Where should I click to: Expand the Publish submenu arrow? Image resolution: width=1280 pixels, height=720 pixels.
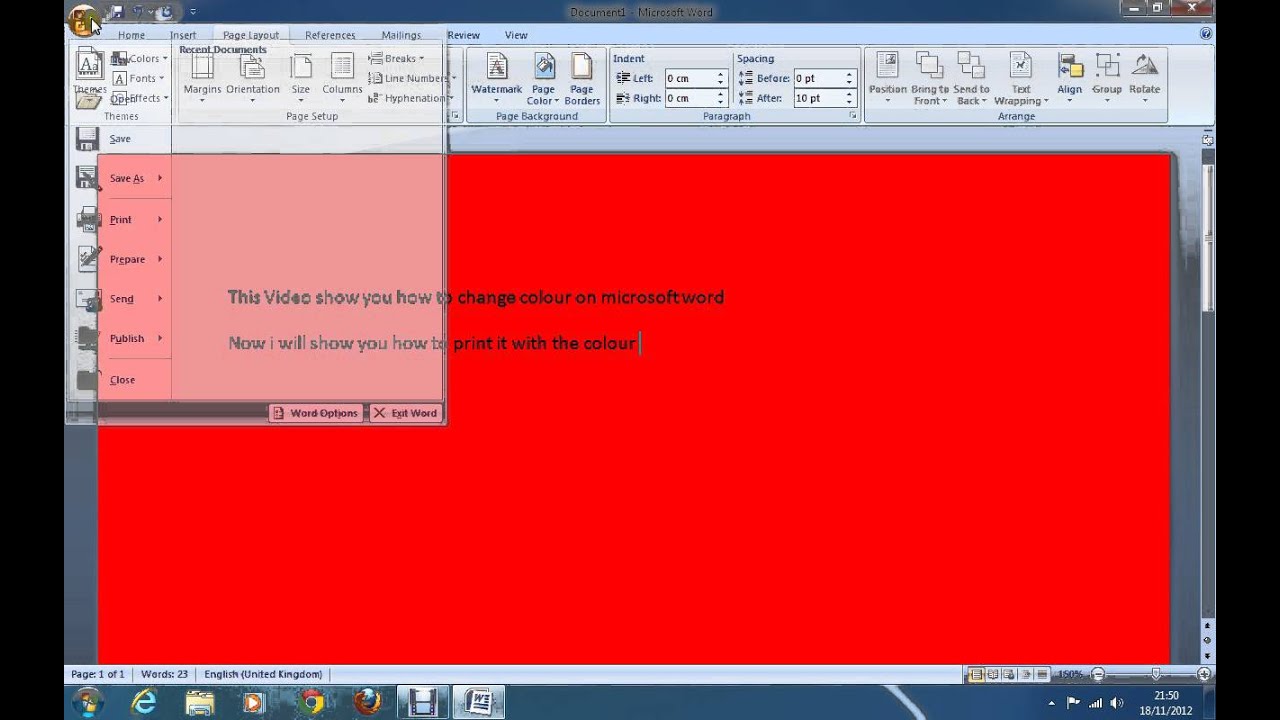160,338
